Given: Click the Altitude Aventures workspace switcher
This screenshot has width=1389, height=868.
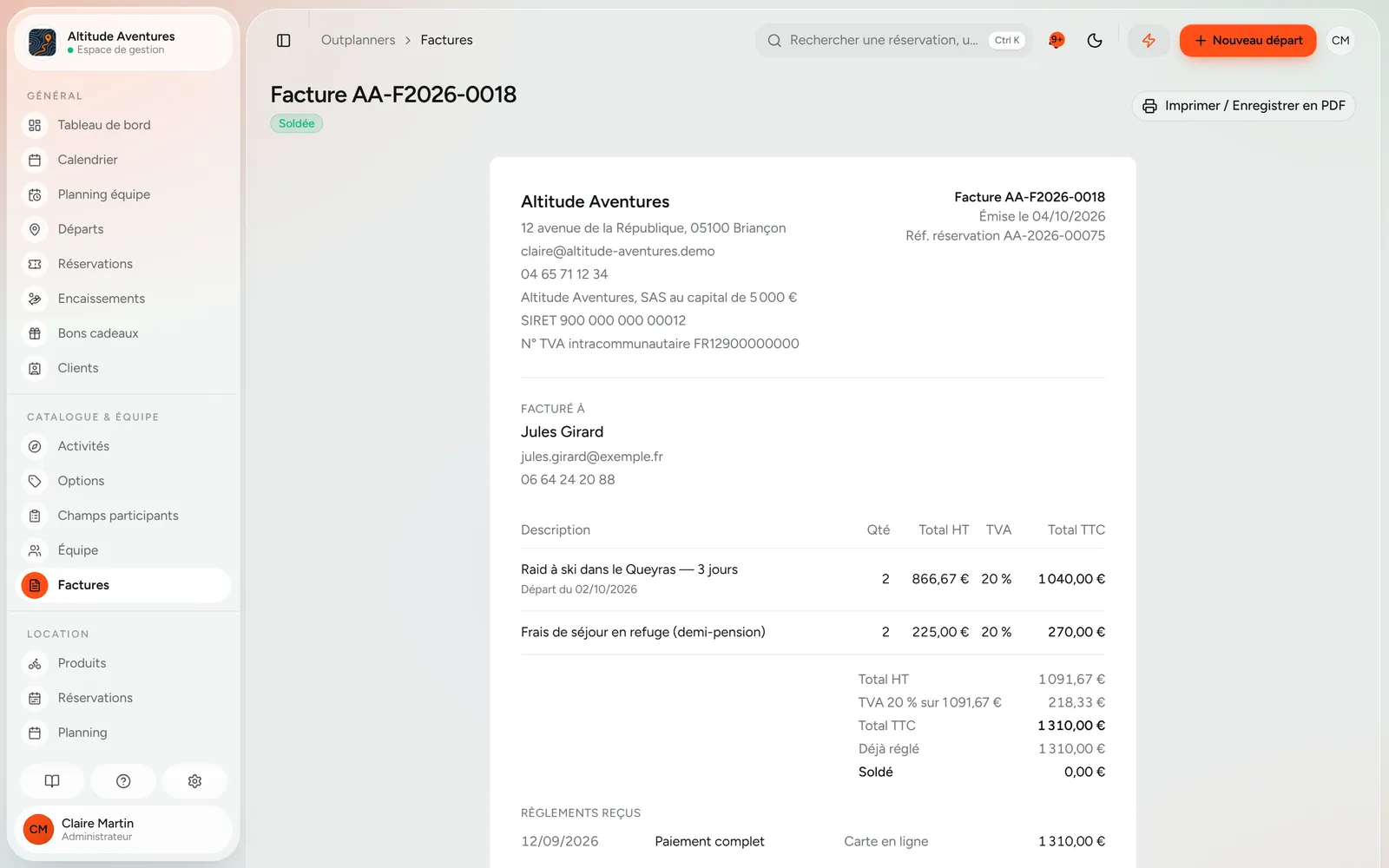Looking at the screenshot, I should point(123,43).
